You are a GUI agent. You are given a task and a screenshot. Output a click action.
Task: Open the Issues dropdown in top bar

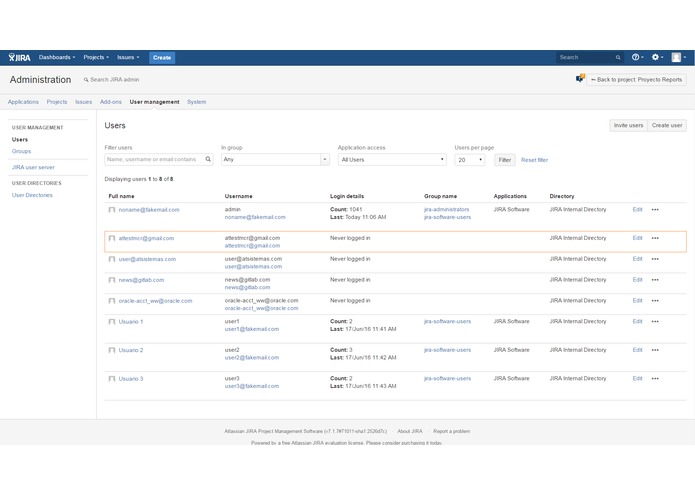pos(128,57)
